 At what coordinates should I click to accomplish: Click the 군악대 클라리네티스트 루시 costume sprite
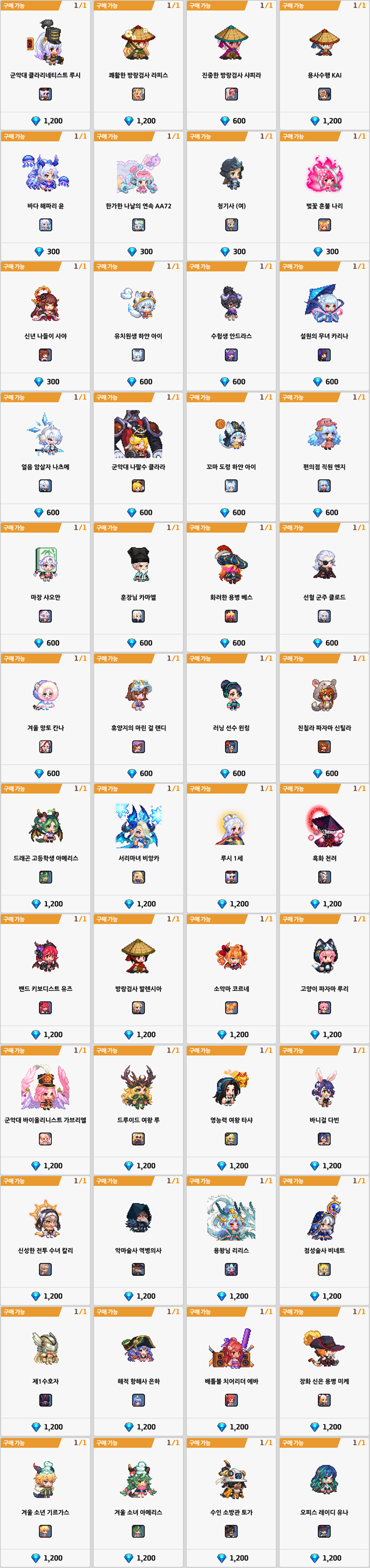click(x=45, y=42)
